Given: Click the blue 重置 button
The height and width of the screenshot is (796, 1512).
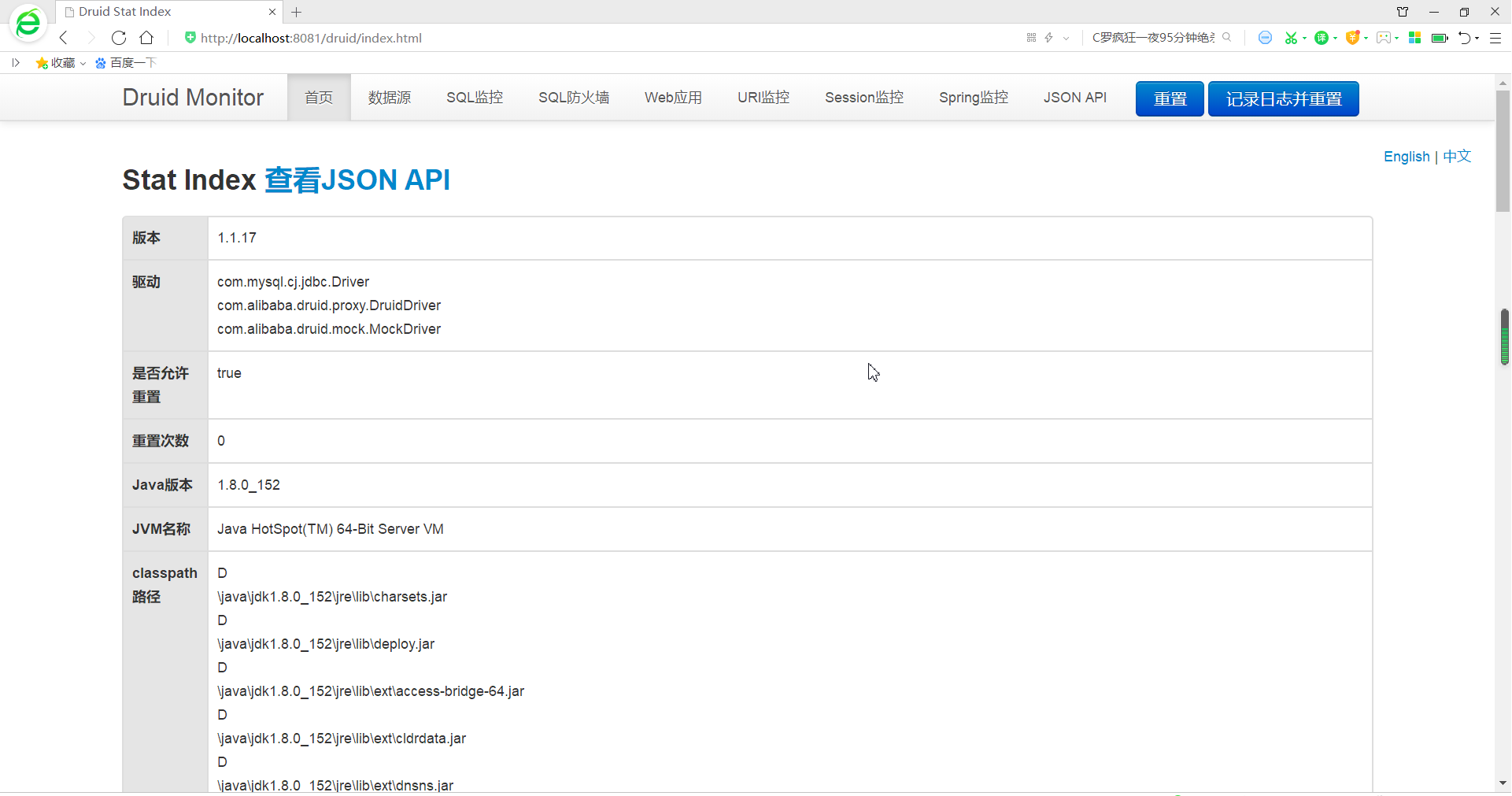Looking at the screenshot, I should (x=1170, y=99).
